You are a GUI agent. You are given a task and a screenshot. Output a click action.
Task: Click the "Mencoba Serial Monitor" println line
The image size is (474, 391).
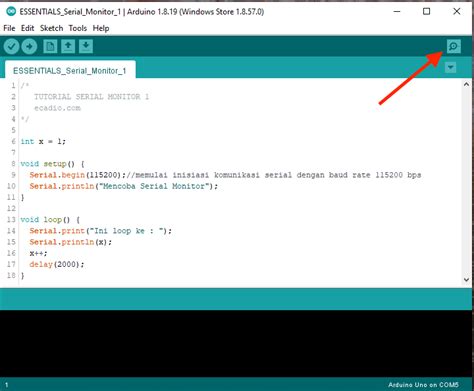(123, 186)
